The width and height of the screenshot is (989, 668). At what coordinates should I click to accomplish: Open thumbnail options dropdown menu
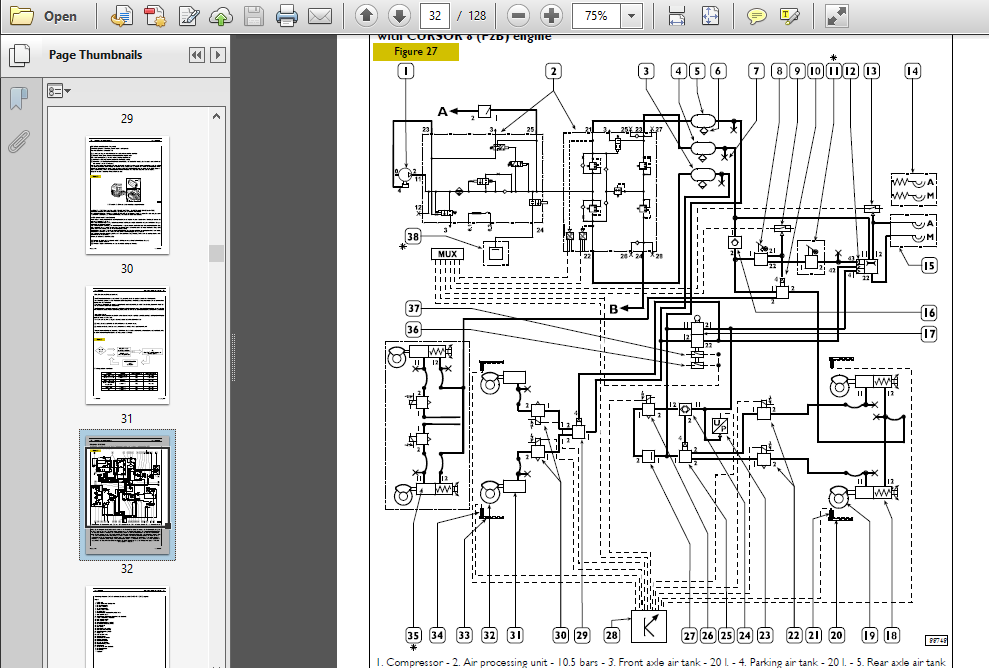tap(59, 91)
